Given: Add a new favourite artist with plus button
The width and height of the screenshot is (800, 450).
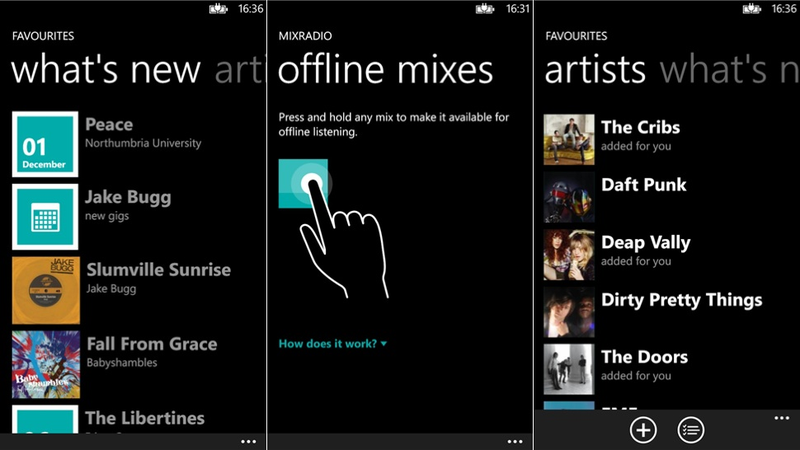Looking at the screenshot, I should pos(643,430).
